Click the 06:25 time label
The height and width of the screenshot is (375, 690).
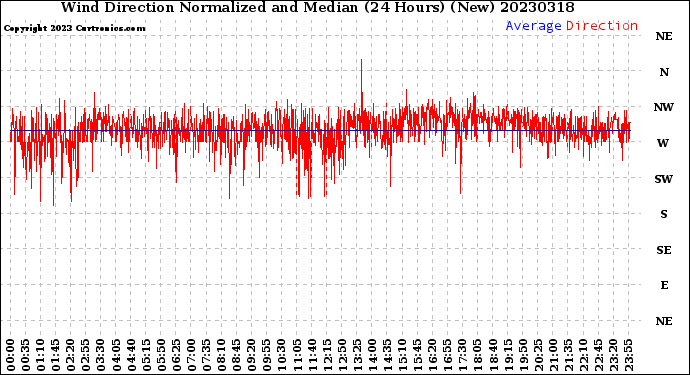point(176,355)
